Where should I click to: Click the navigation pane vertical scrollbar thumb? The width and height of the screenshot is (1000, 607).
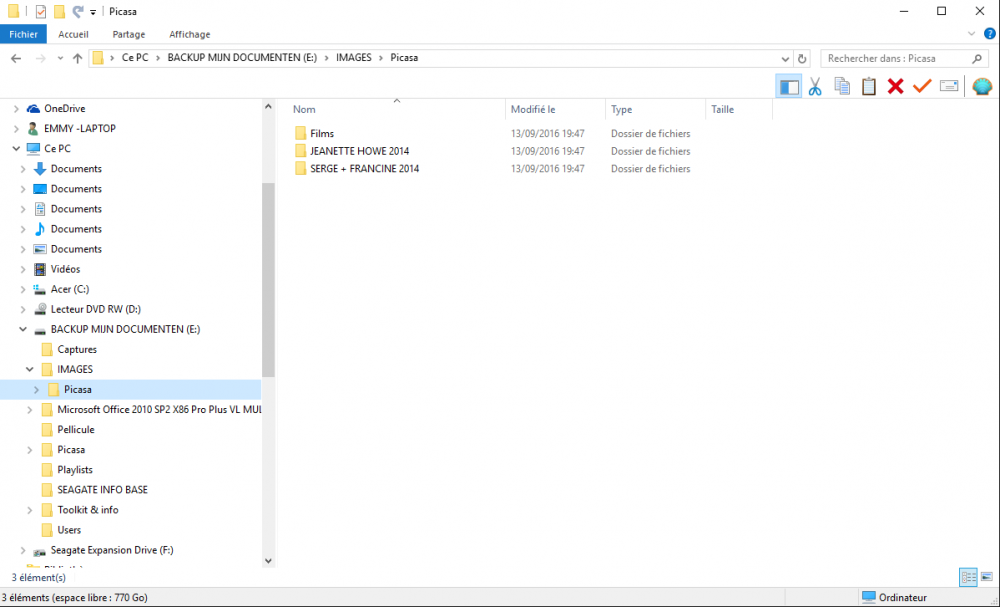coord(268,279)
